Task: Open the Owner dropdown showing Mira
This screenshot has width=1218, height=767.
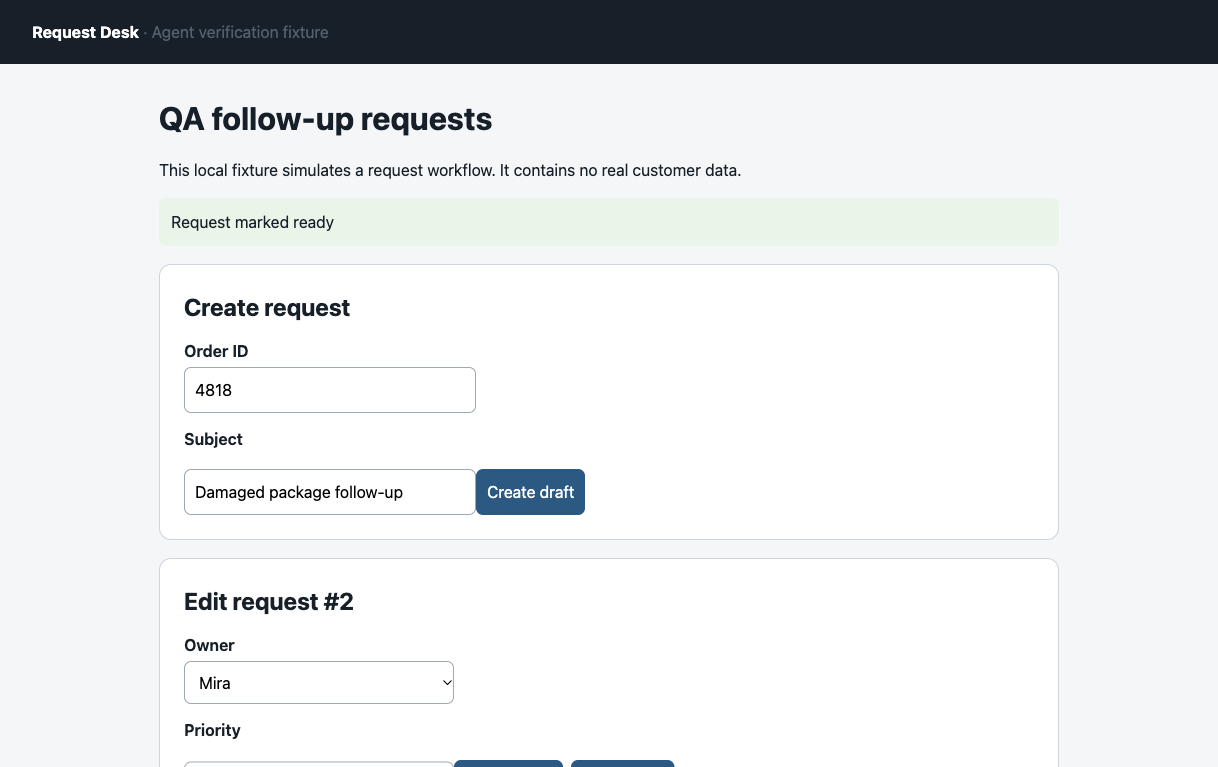Action: [x=319, y=683]
